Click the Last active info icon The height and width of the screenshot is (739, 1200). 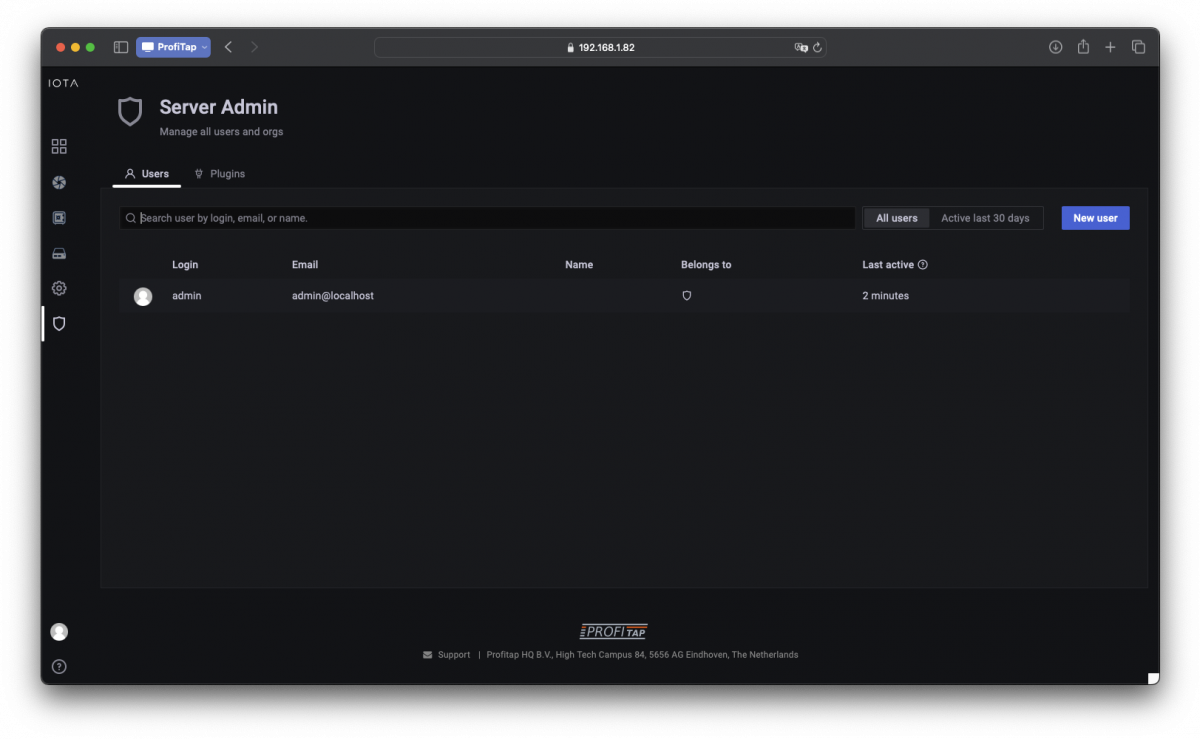[923, 265]
